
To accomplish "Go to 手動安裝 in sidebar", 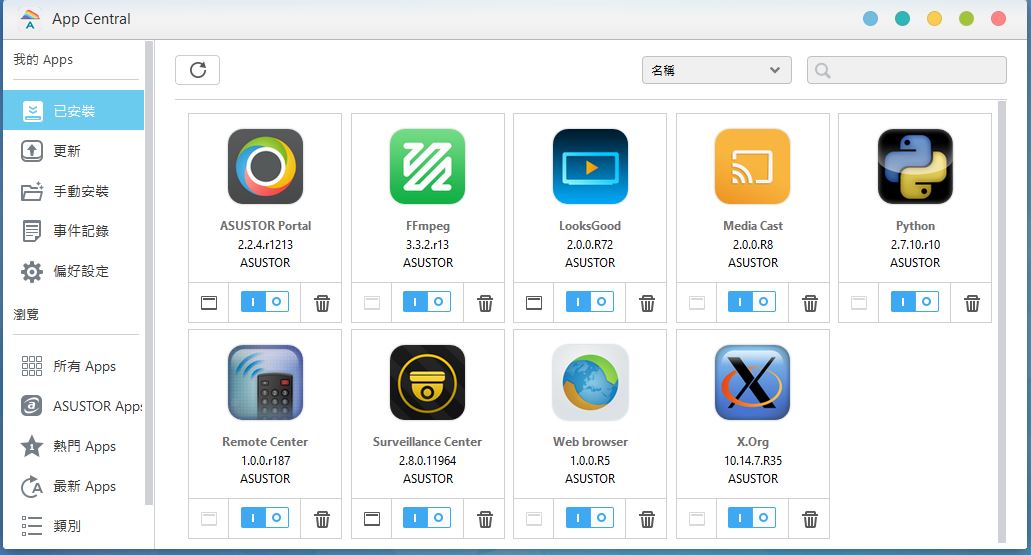I will click(x=74, y=191).
